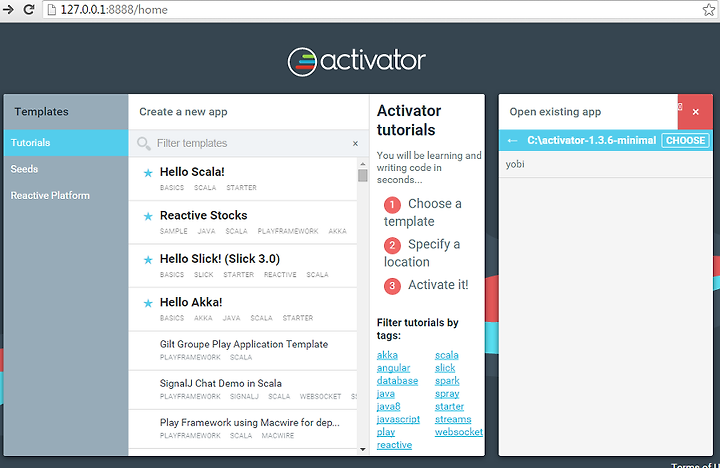Viewport: 720px width, 468px height.
Task: Filter tutorials by java8 tag
Action: [388, 406]
